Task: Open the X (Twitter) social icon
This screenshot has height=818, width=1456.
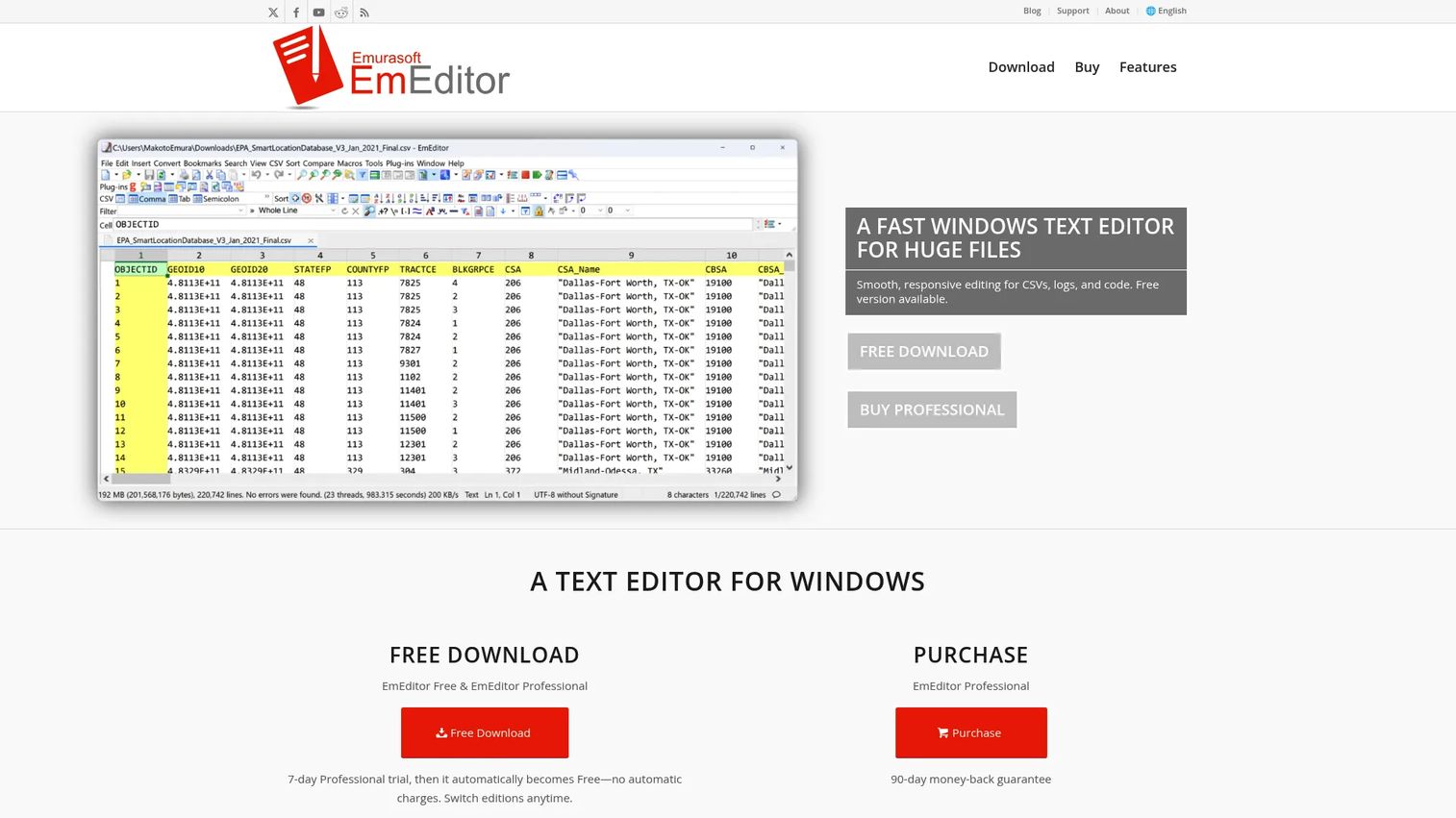Action: coord(273,12)
